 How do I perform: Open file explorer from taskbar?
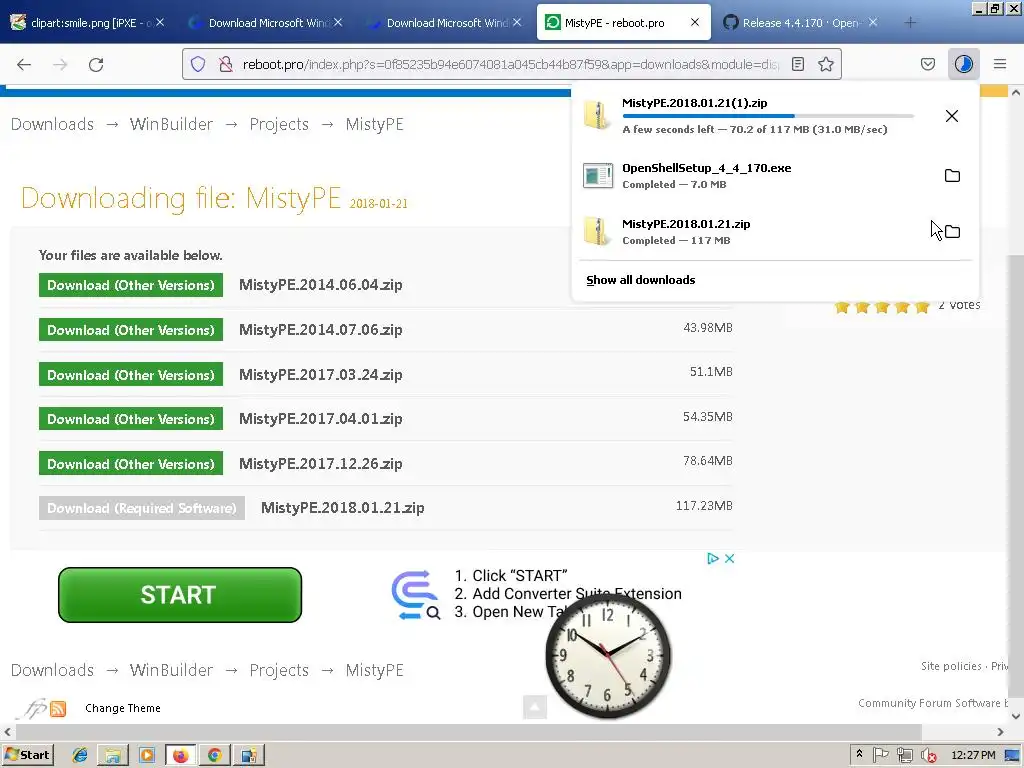(113, 755)
